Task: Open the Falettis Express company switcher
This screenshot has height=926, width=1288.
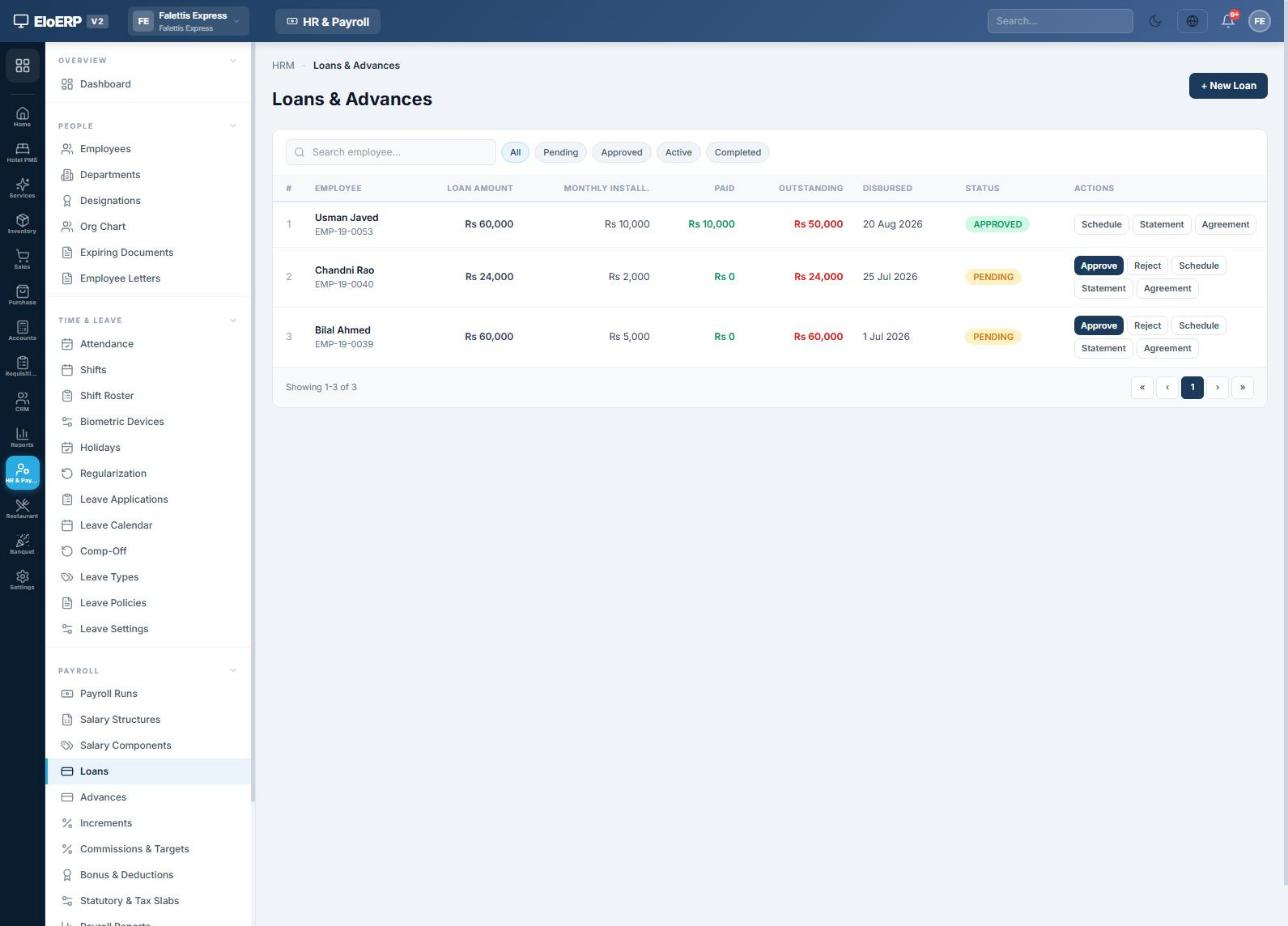Action: point(188,21)
